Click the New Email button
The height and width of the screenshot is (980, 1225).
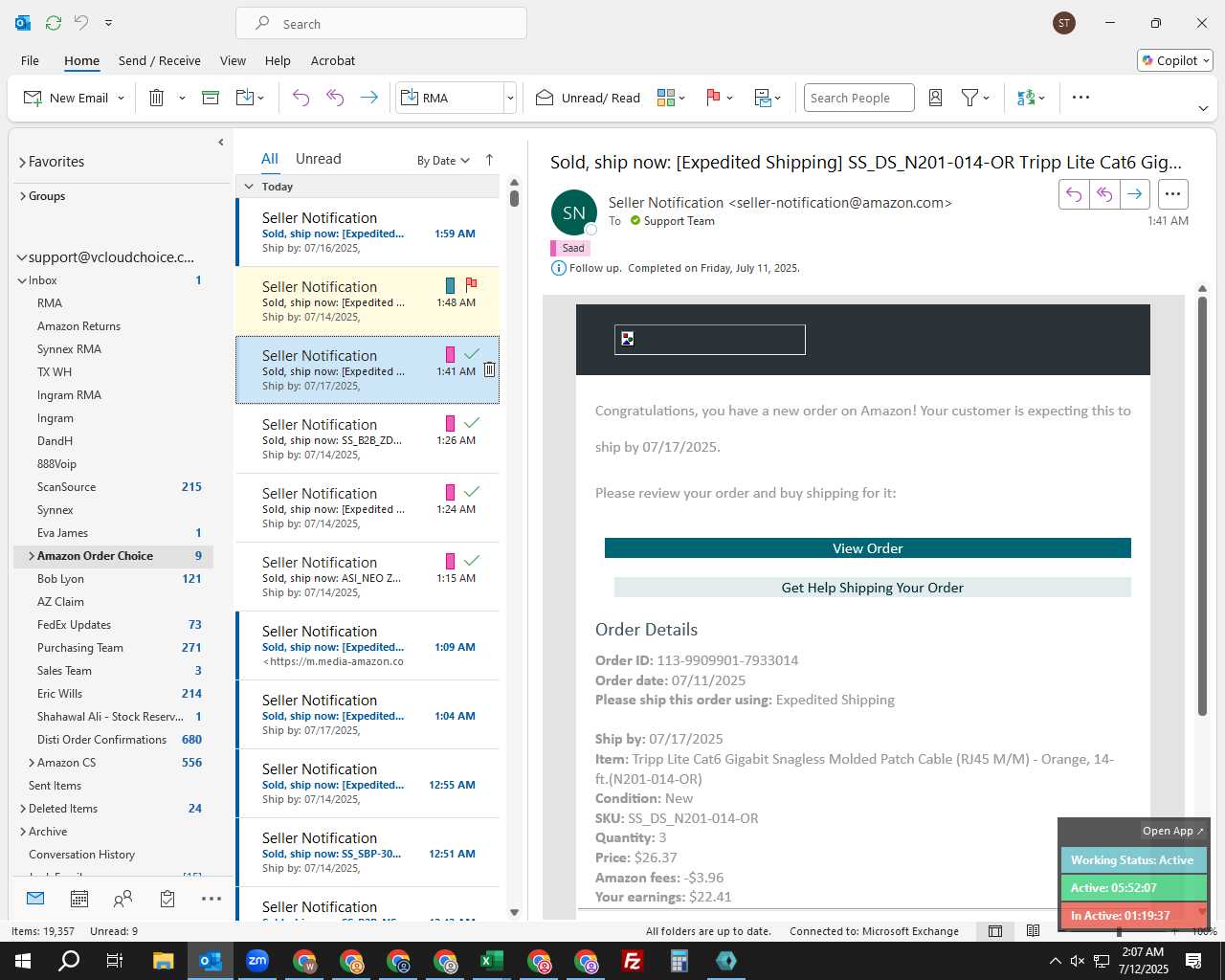pyautogui.click(x=66, y=98)
